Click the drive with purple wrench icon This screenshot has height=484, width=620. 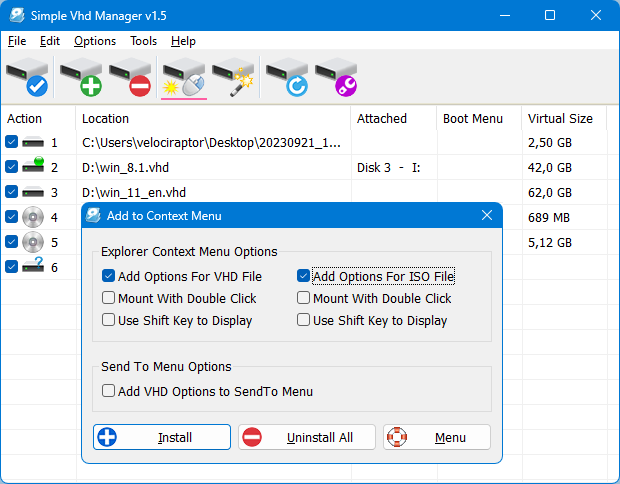[x=337, y=78]
